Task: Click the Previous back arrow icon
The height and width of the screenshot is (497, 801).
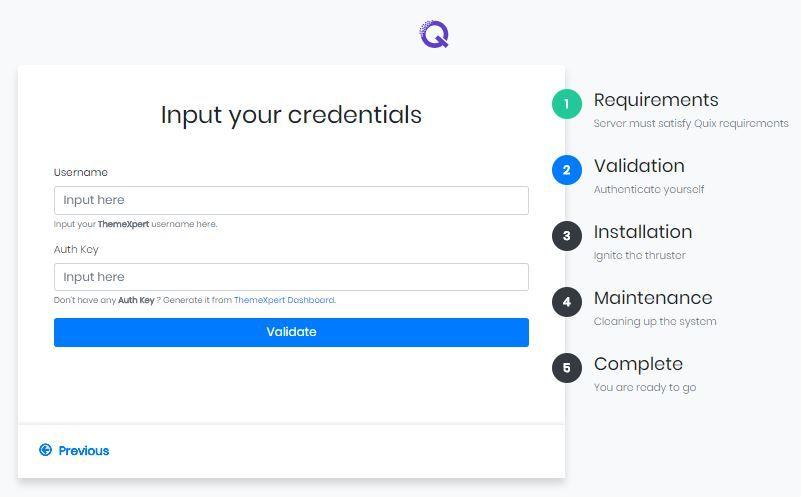Action: point(45,450)
